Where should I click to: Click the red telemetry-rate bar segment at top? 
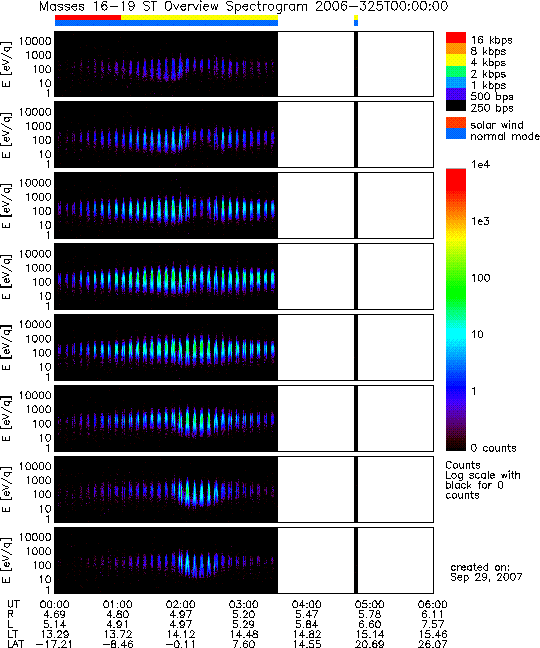point(88,18)
